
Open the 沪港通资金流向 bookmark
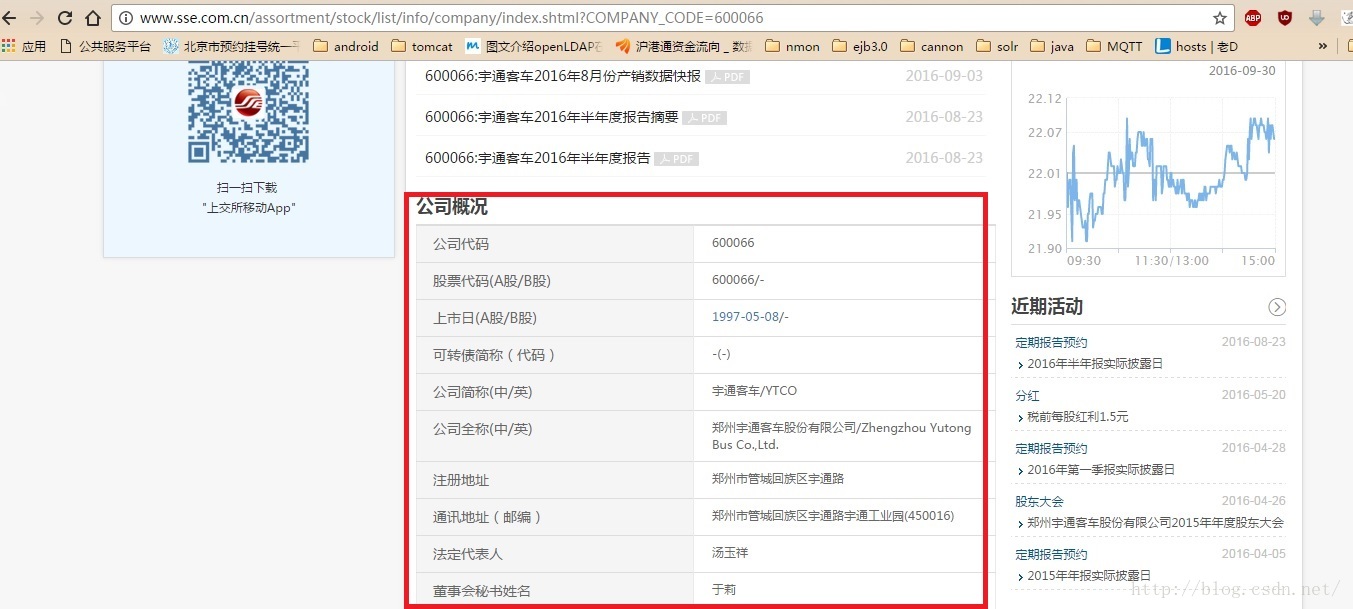point(683,46)
